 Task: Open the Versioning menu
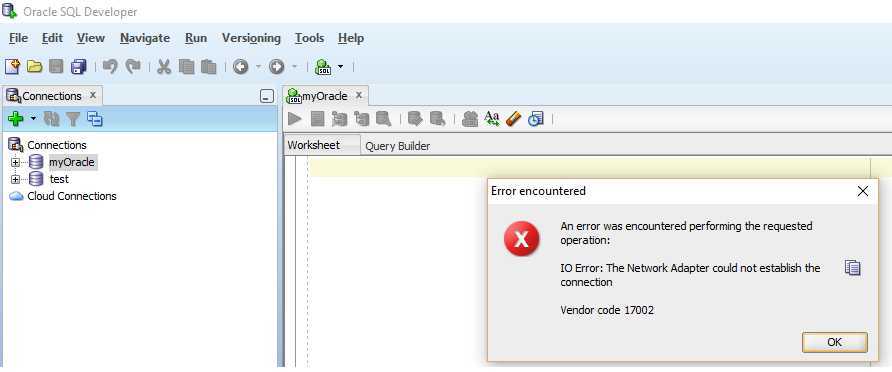251,38
